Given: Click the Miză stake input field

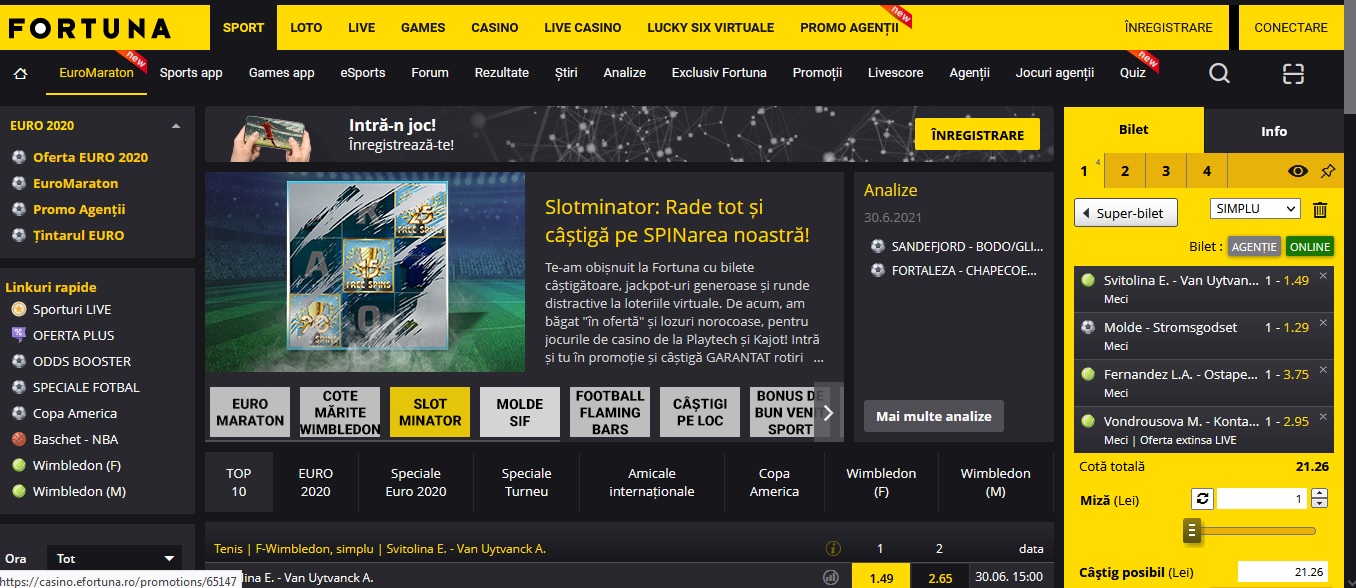Looking at the screenshot, I should point(1263,499).
